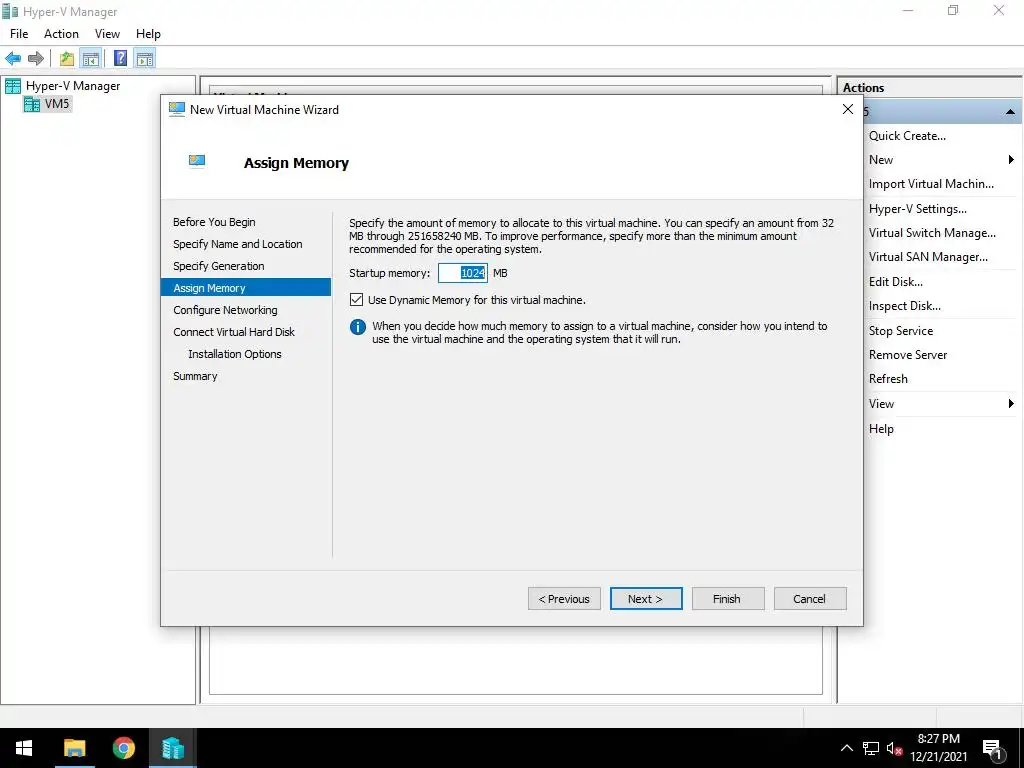Show hidden system tray icons
This screenshot has height=768, width=1024.
(846, 748)
